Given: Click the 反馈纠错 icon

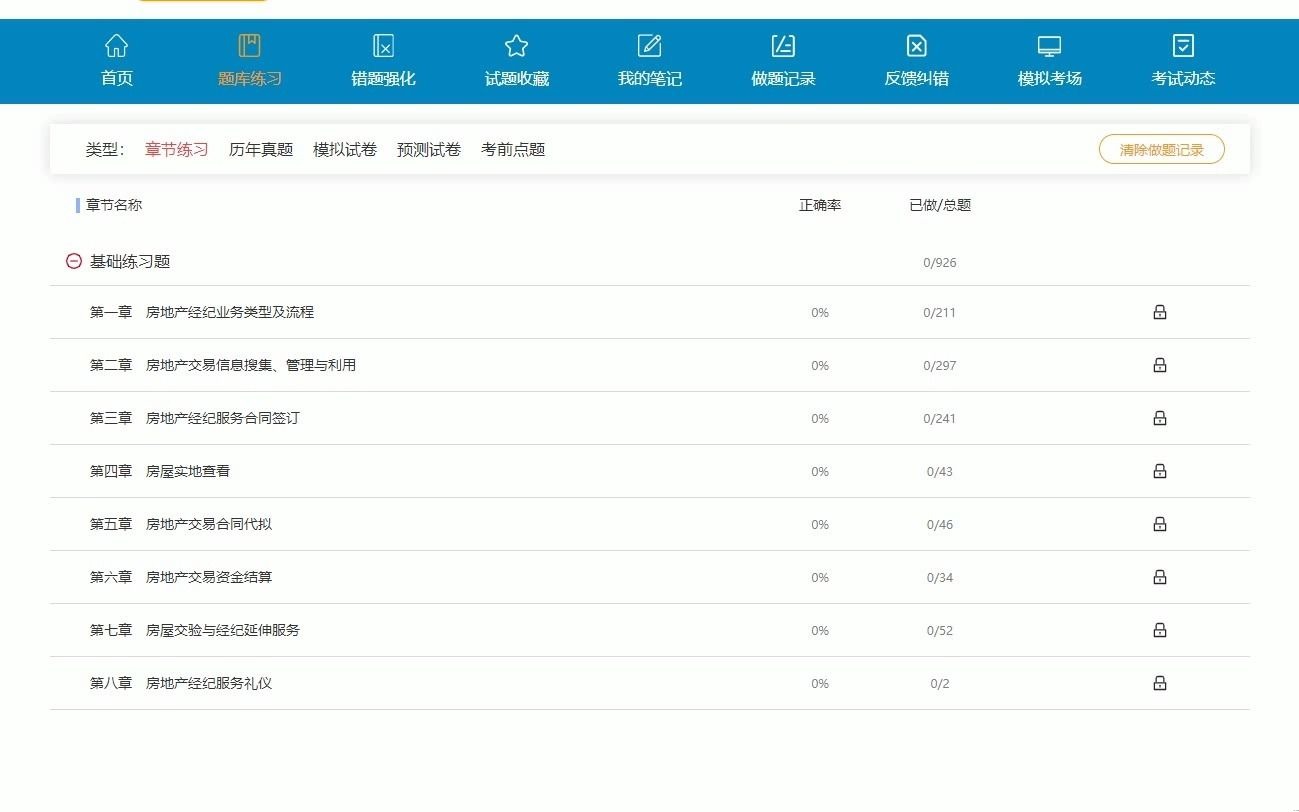Looking at the screenshot, I should (916, 45).
